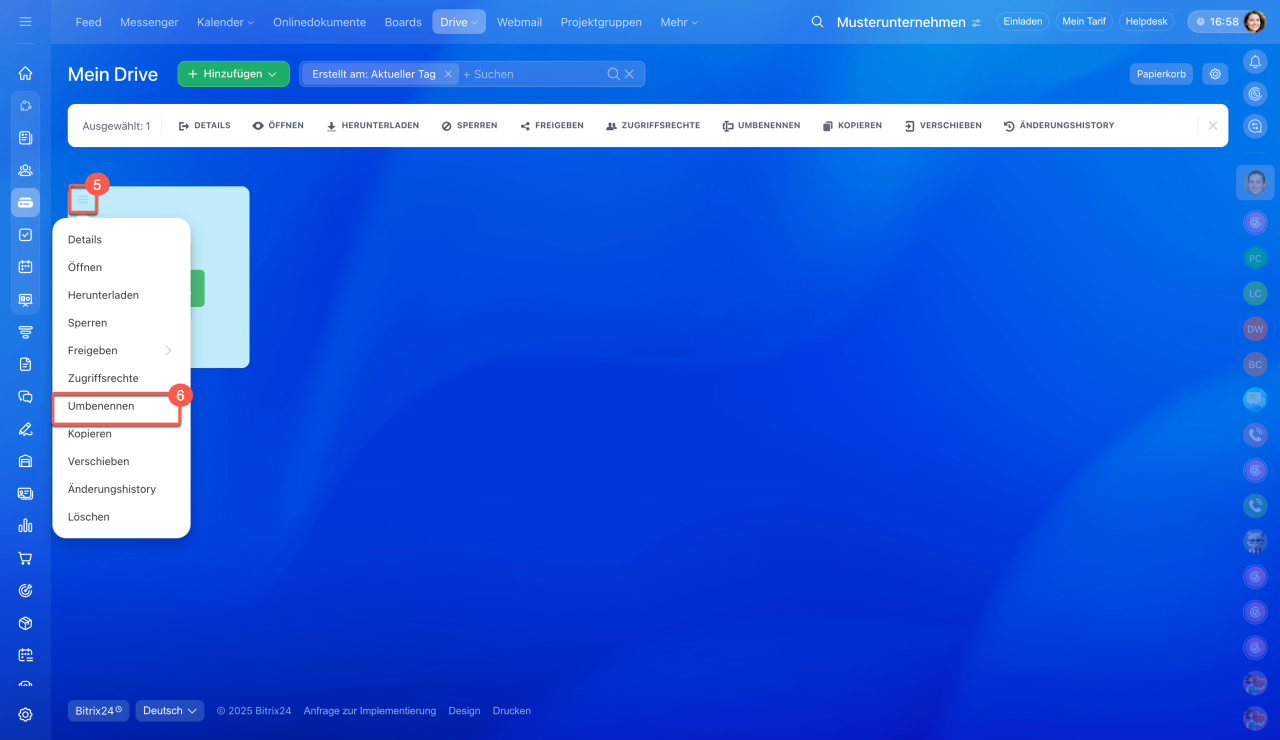Open the box inventory icon in left sidebar
1280x740 pixels.
click(25, 623)
